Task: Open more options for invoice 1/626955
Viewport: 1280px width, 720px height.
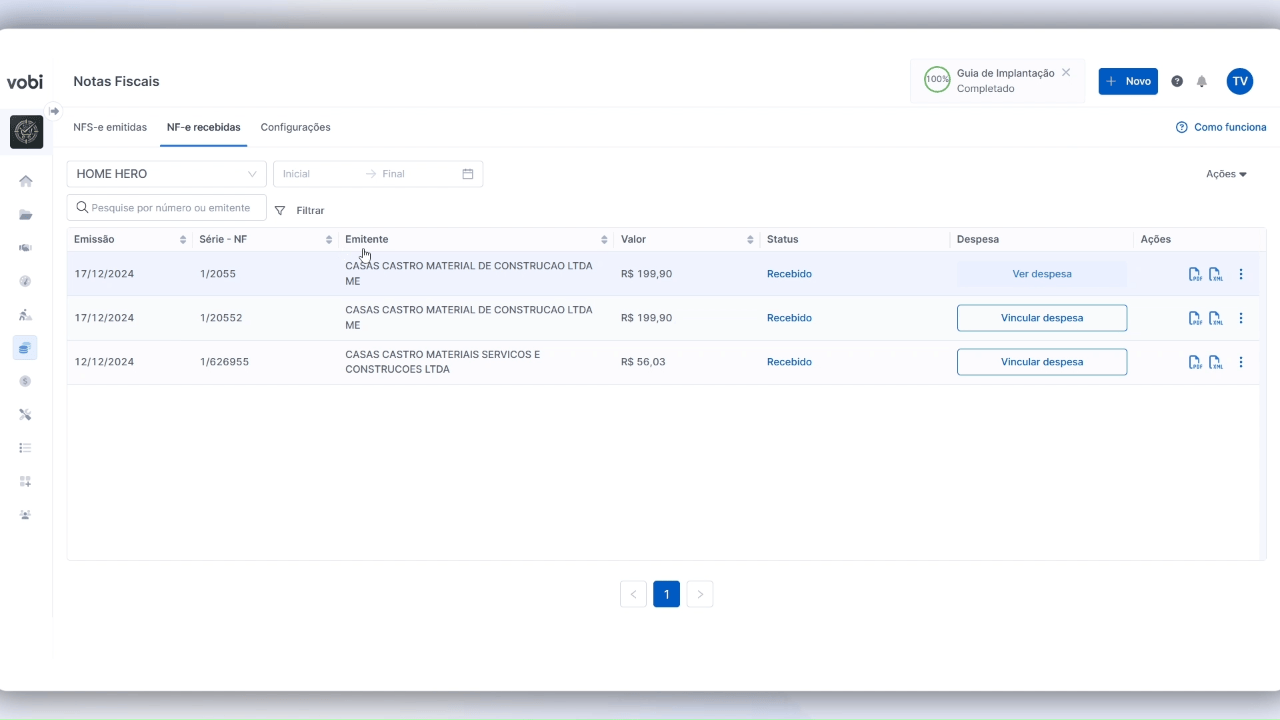Action: click(x=1241, y=362)
